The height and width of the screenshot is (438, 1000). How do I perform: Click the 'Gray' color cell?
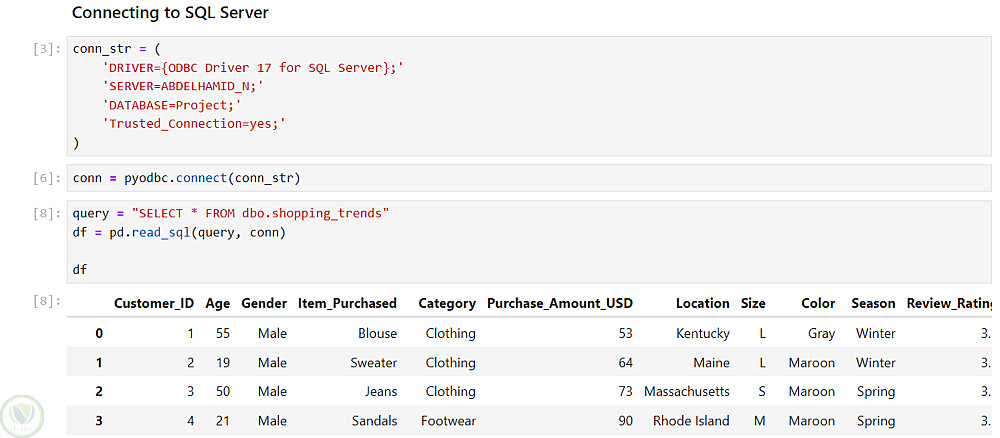coord(821,333)
